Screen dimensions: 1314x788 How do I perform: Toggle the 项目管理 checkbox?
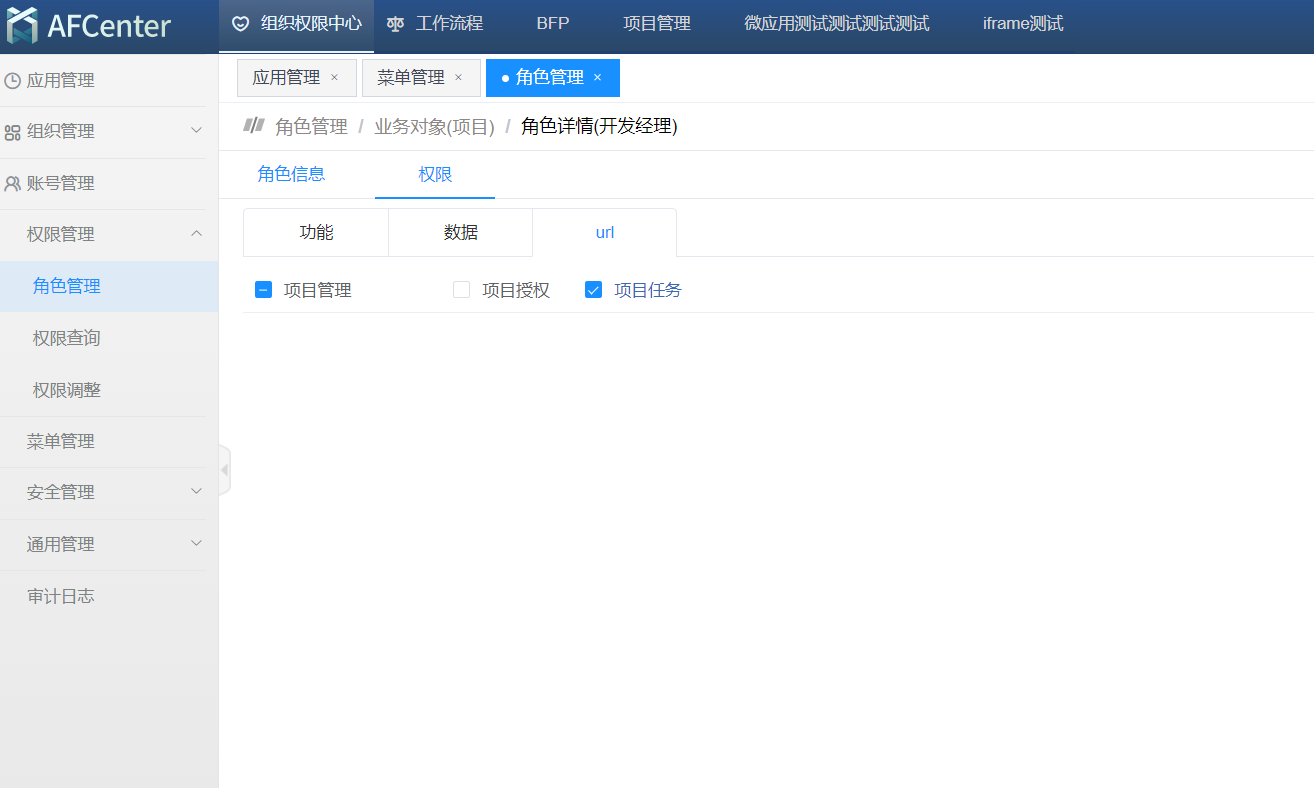[x=263, y=290]
